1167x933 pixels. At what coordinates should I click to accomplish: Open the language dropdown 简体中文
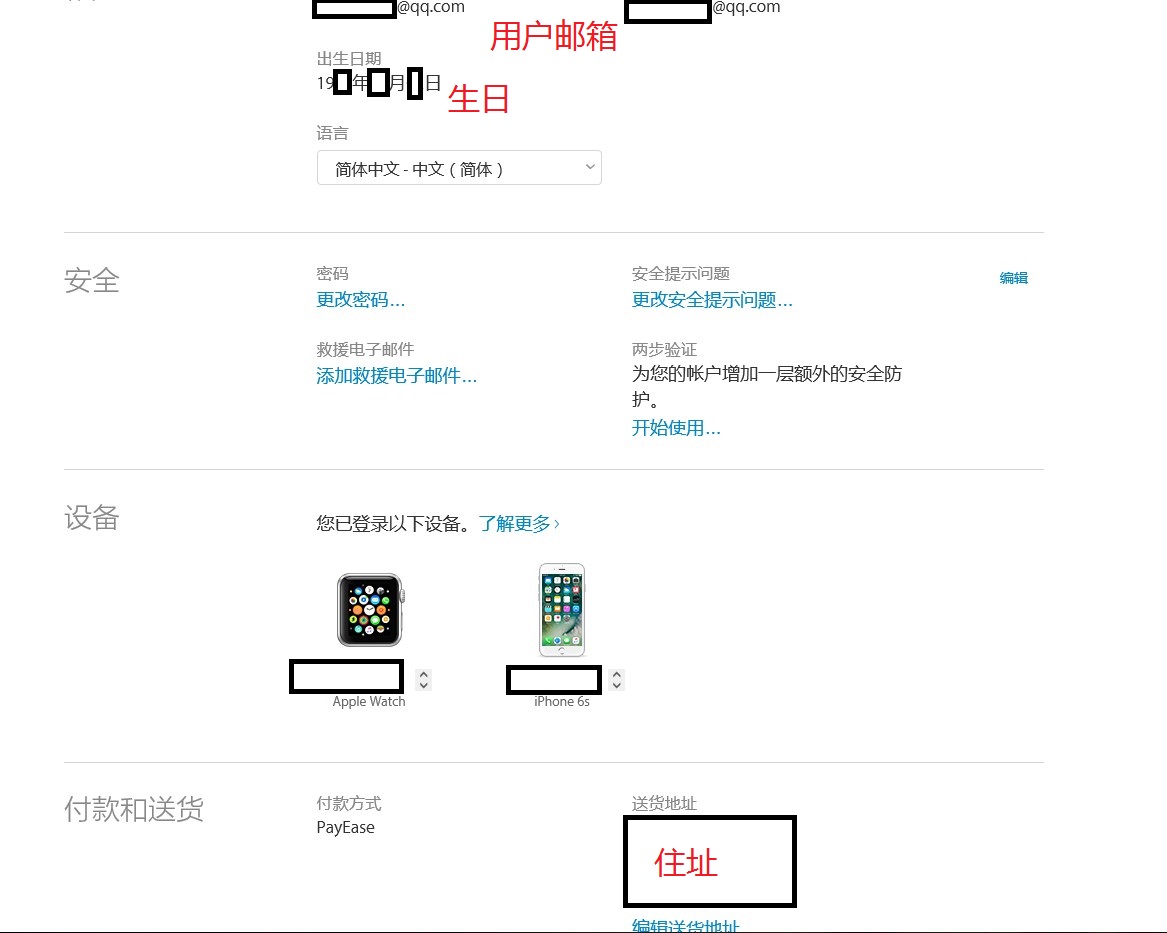(459, 168)
